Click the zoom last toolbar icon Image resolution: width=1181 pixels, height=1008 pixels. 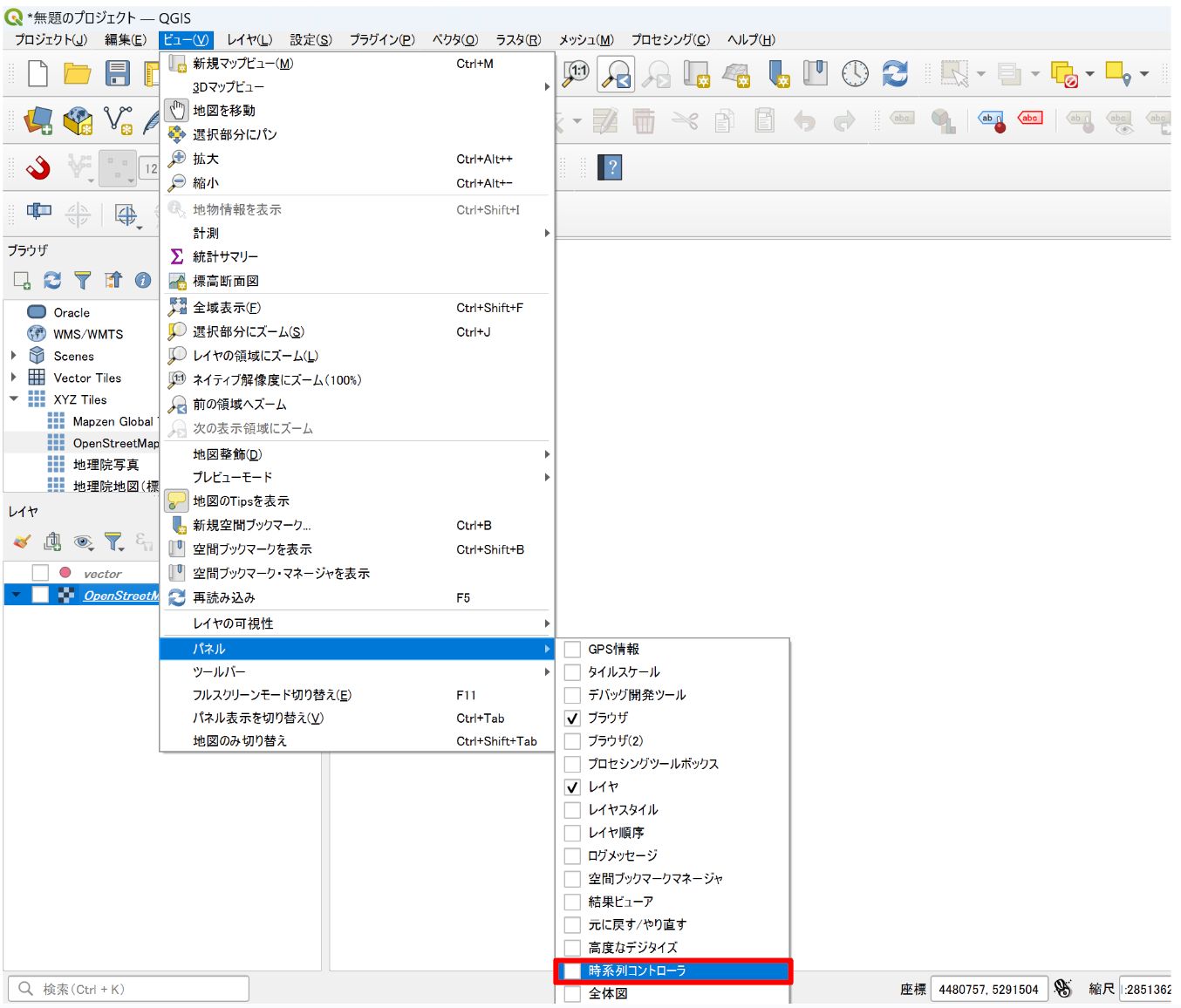click(616, 74)
